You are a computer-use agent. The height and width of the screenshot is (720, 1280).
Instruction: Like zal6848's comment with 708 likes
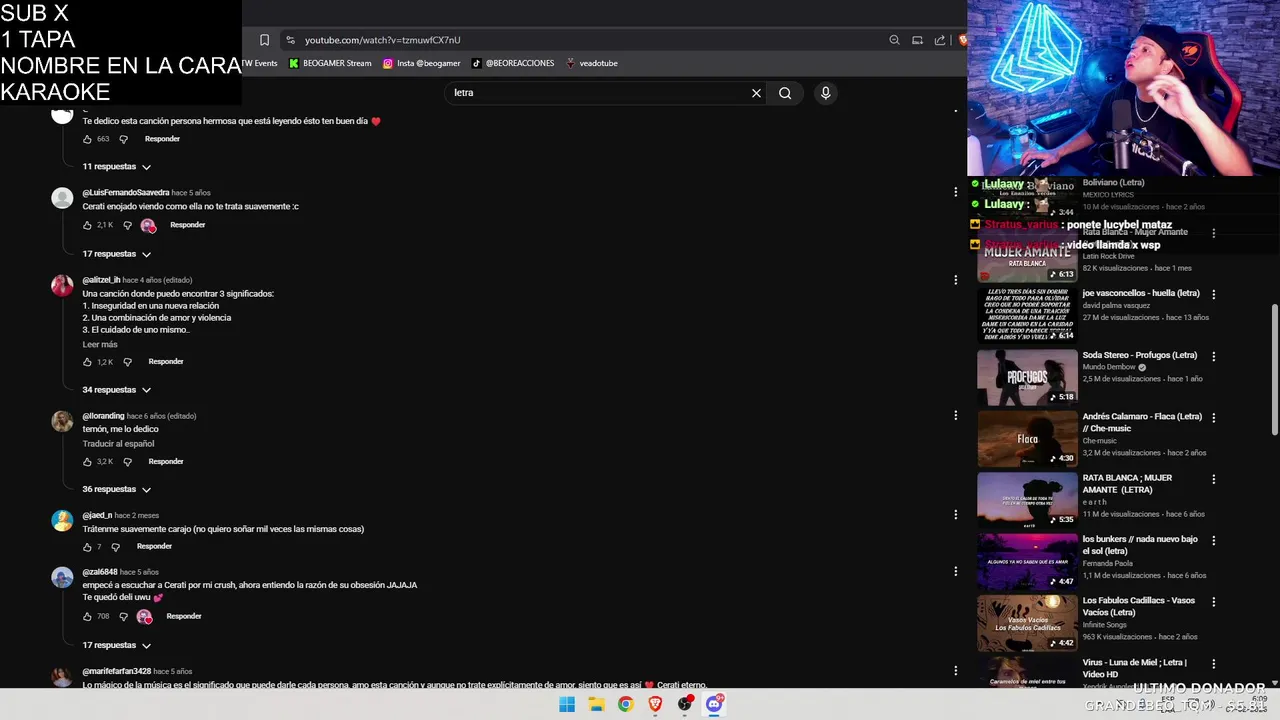pyautogui.click(x=87, y=617)
